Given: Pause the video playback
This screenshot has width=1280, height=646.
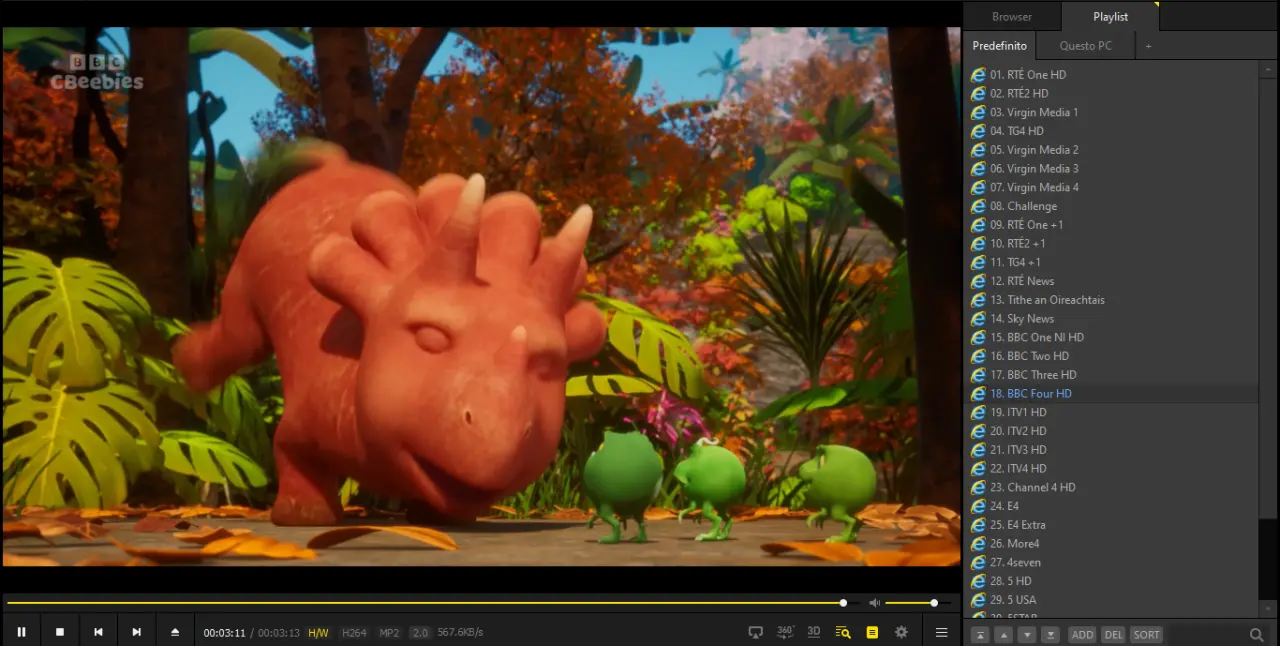Looking at the screenshot, I should point(21,632).
